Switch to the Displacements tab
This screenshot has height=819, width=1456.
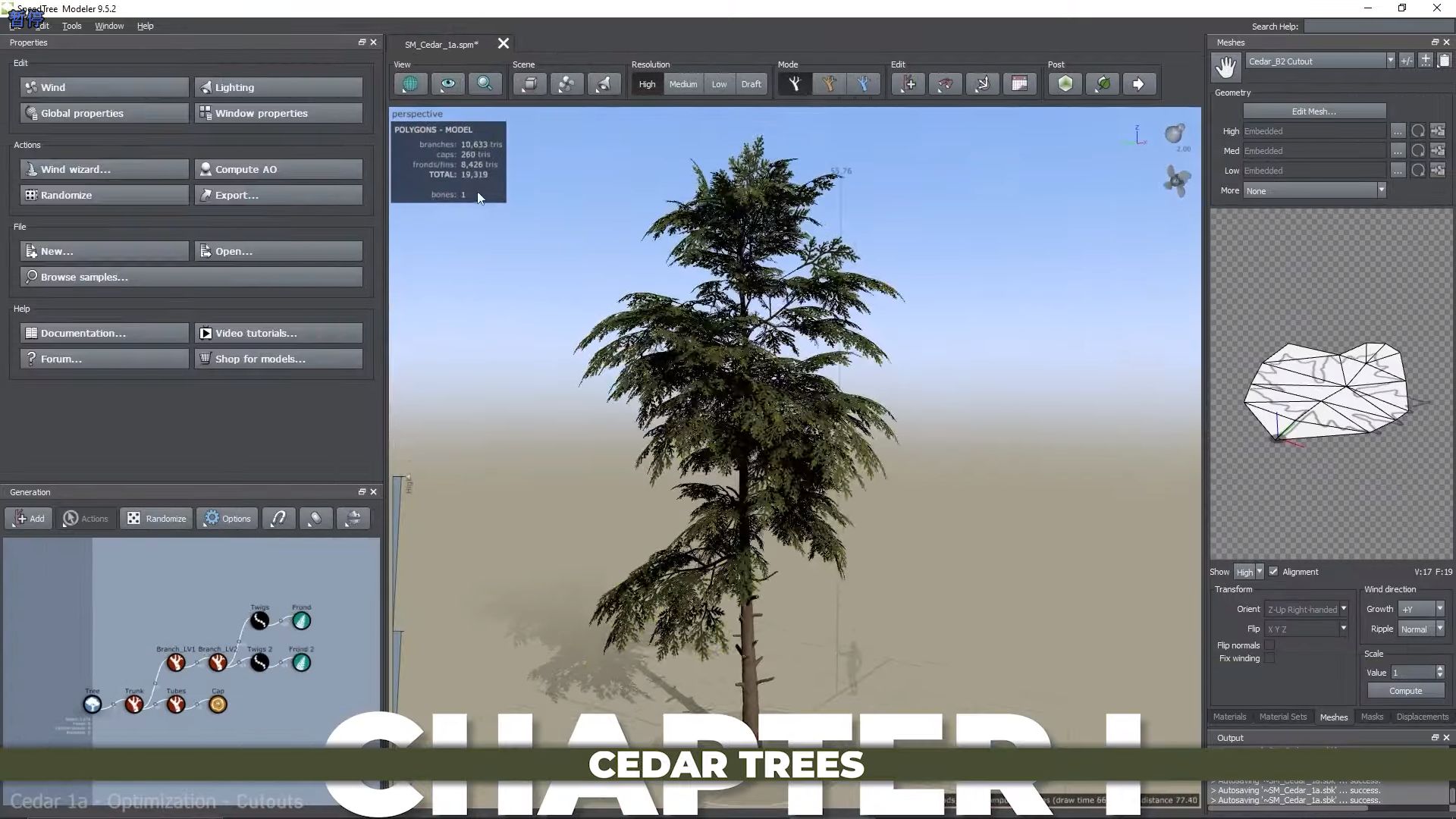(1422, 717)
